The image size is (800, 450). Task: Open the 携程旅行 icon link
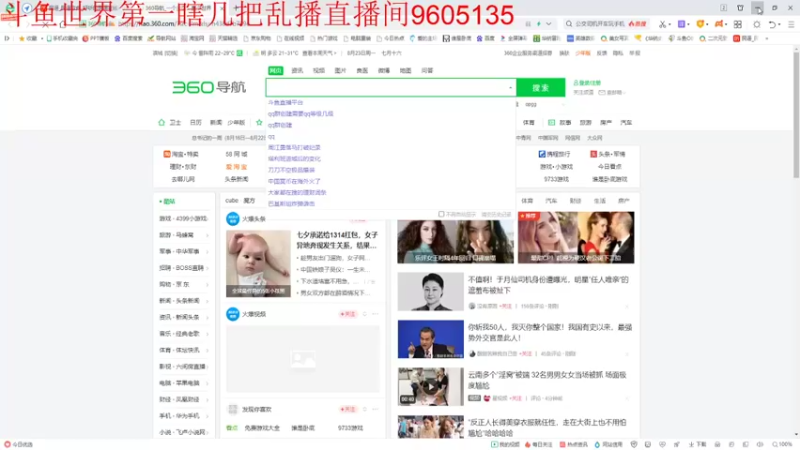point(542,154)
